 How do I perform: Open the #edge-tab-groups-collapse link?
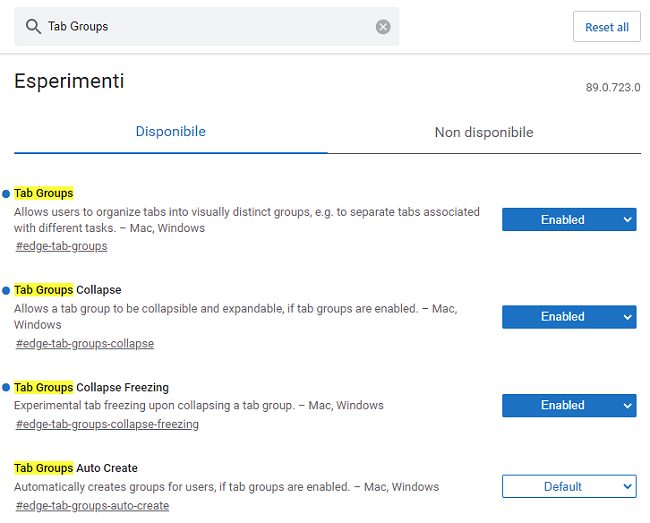click(85, 344)
